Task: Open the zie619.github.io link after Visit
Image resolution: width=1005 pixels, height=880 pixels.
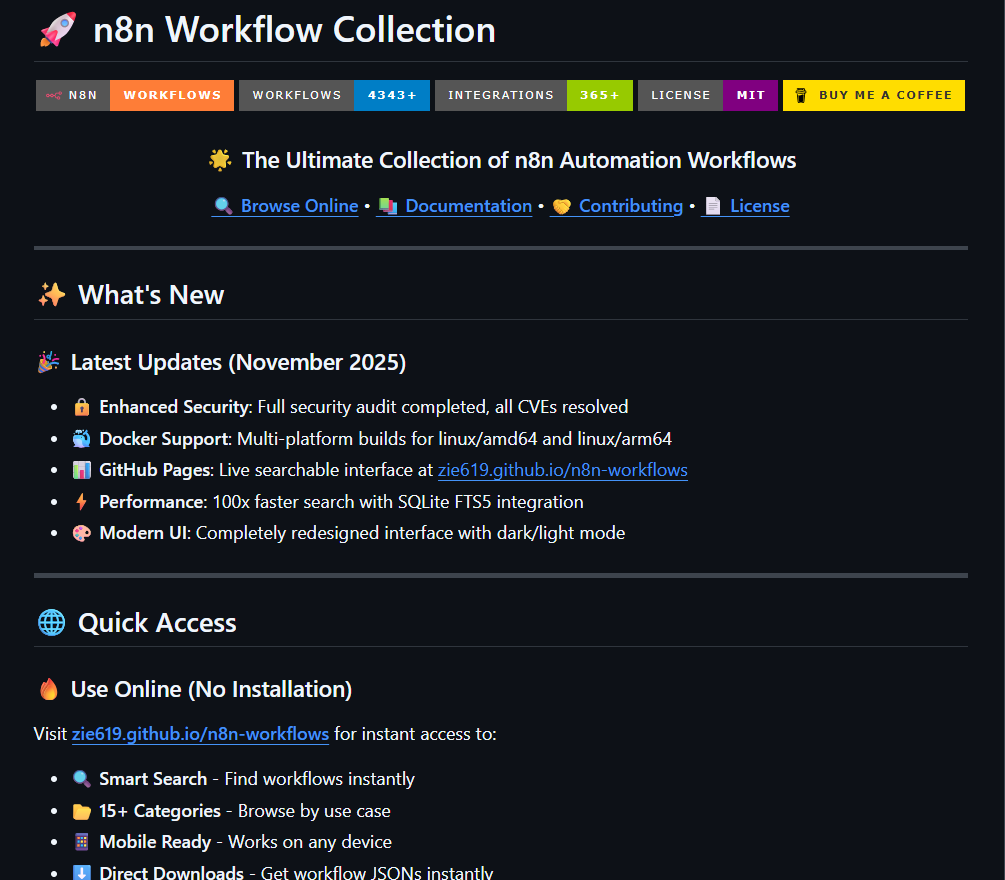Action: click(x=200, y=734)
